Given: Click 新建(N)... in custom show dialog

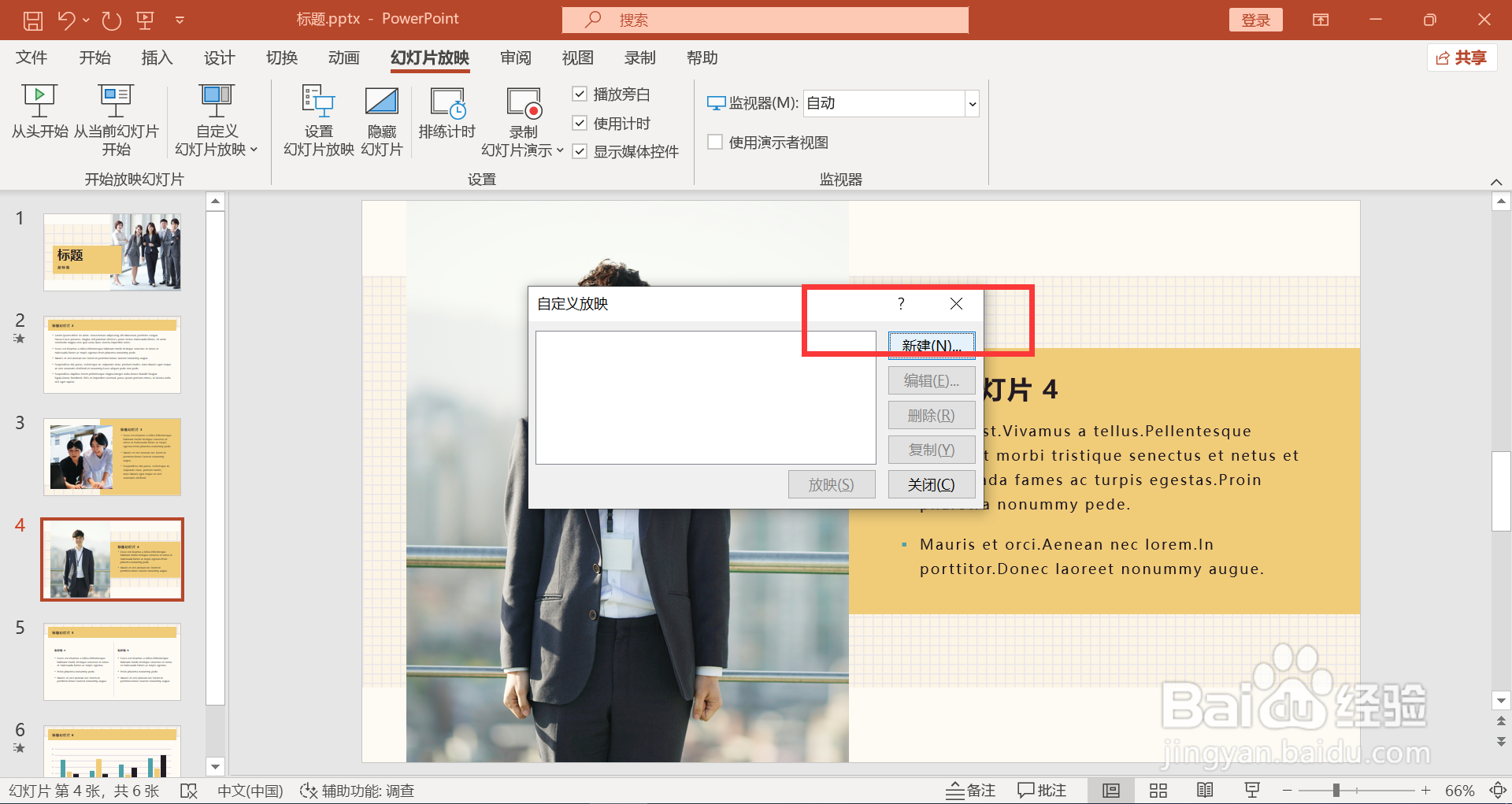Looking at the screenshot, I should (932, 346).
